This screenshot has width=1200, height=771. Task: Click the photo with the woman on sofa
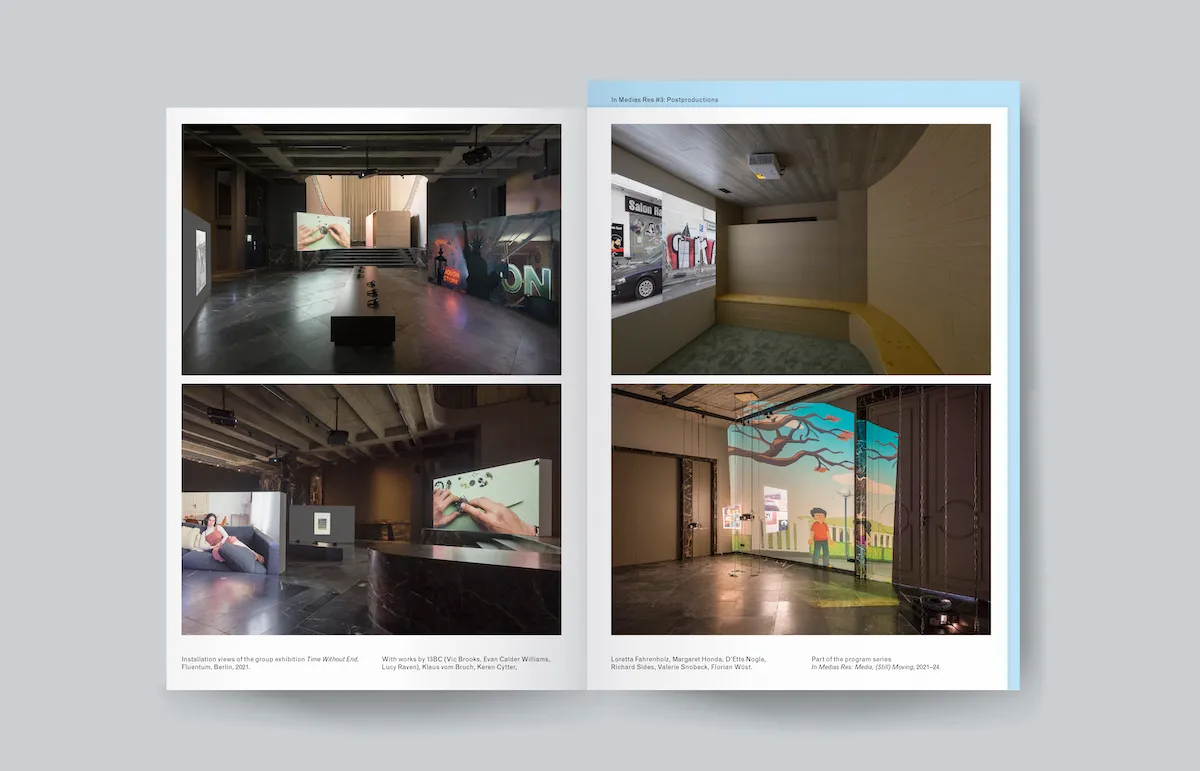pyautogui.click(x=371, y=510)
